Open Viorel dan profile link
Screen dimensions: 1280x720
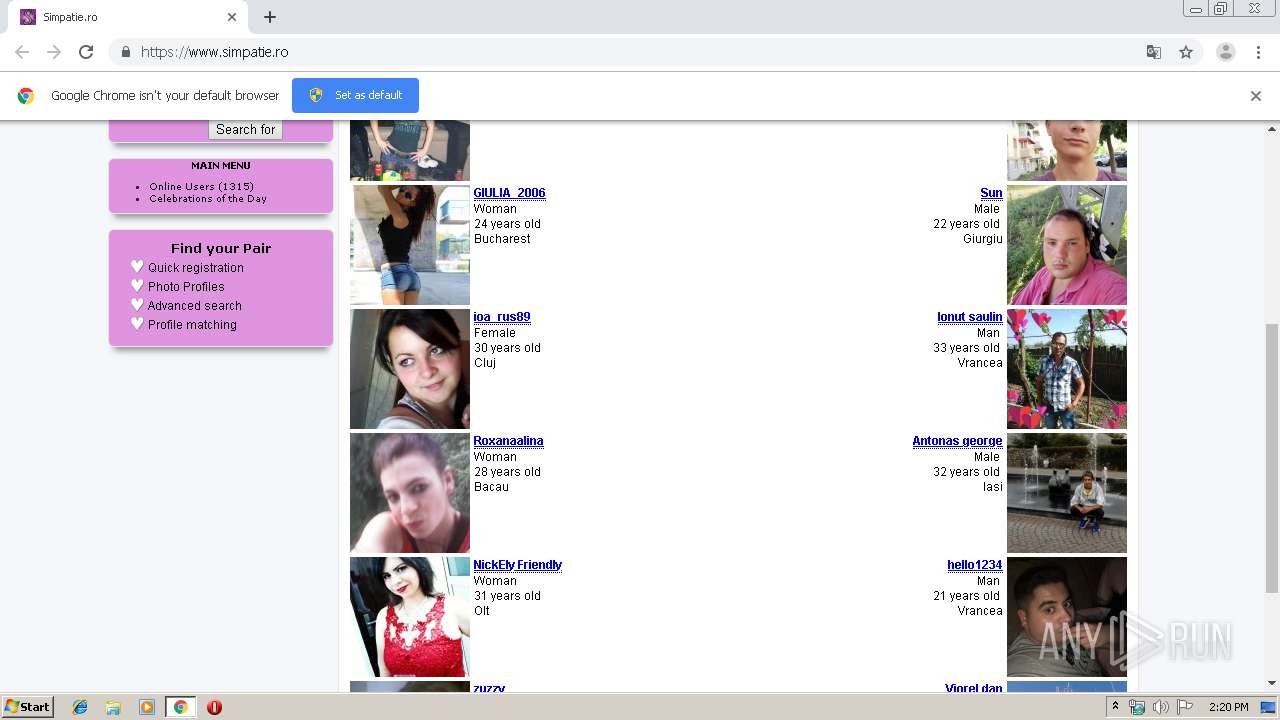coord(973,688)
